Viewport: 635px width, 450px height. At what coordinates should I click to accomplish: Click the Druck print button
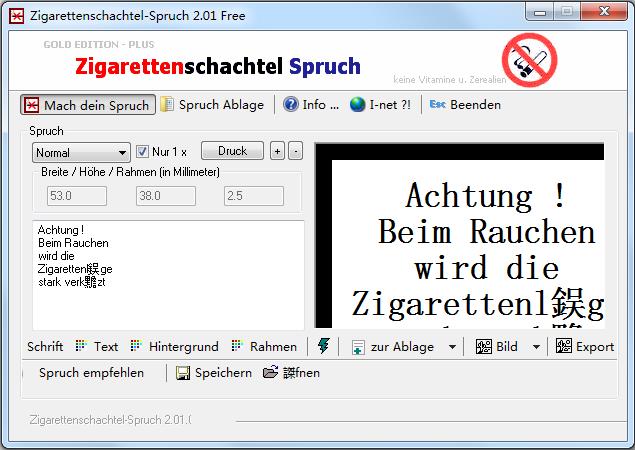(232, 151)
